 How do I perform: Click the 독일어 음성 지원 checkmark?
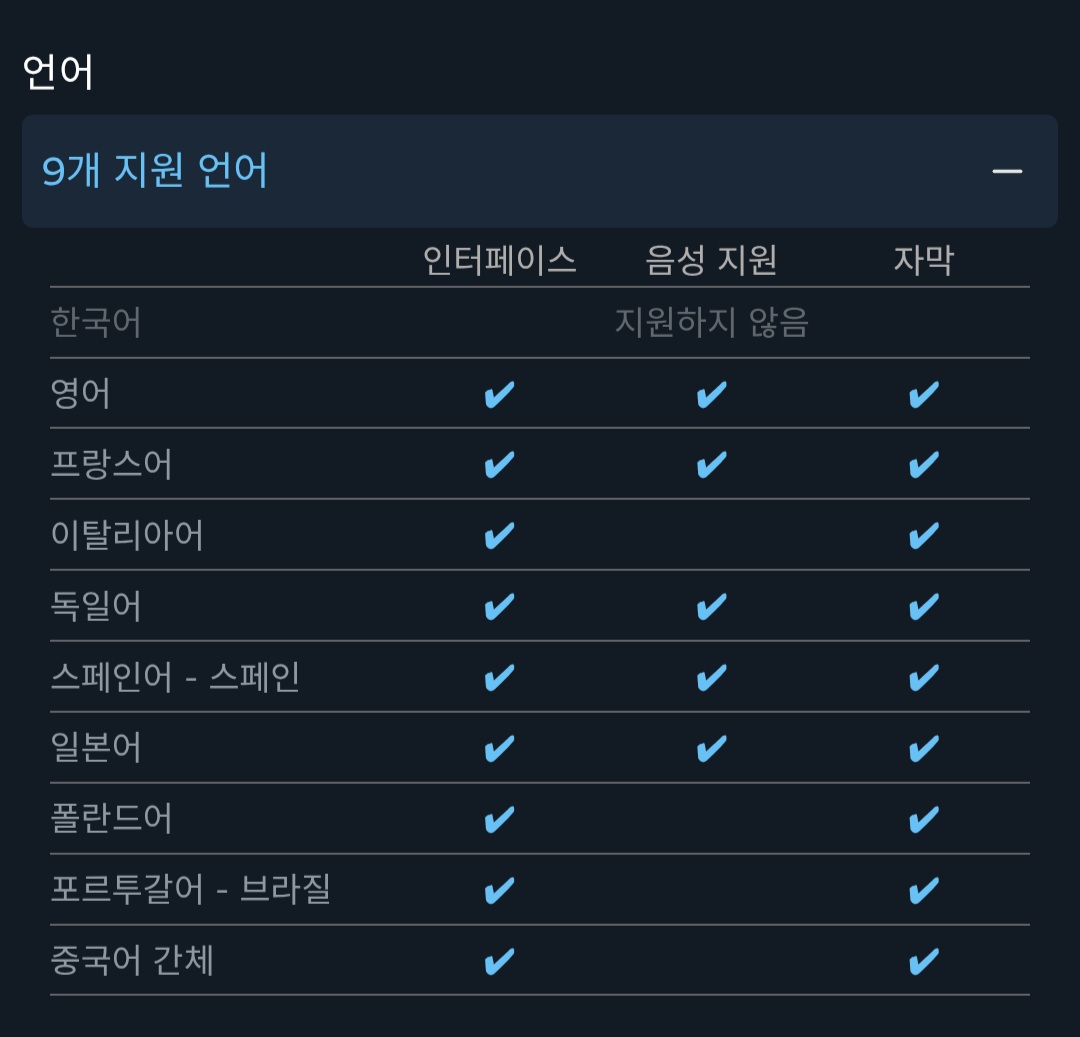click(x=711, y=607)
